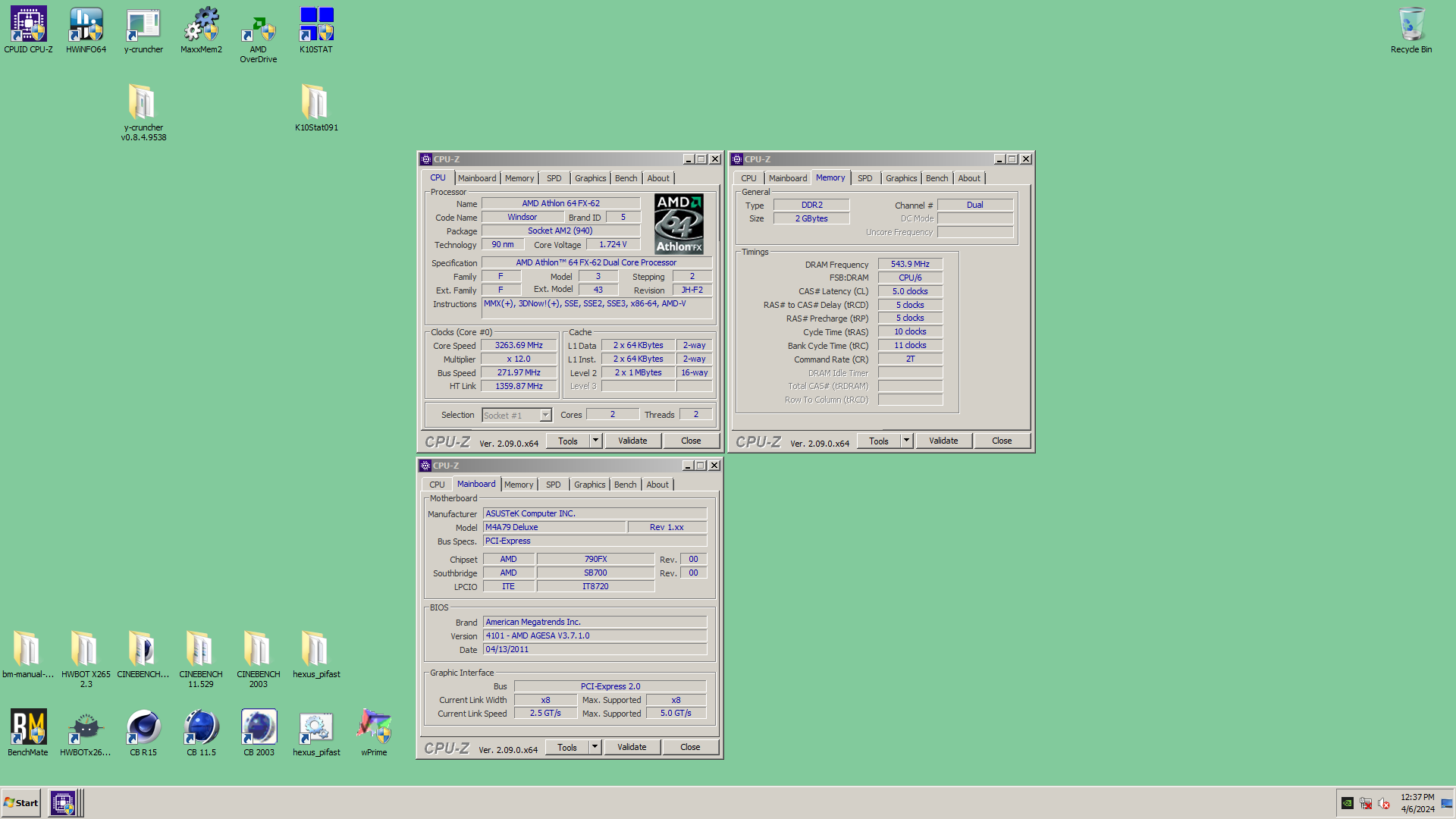Switch to SPD tab in CPU window
This screenshot has height=819, width=1456.
click(554, 178)
